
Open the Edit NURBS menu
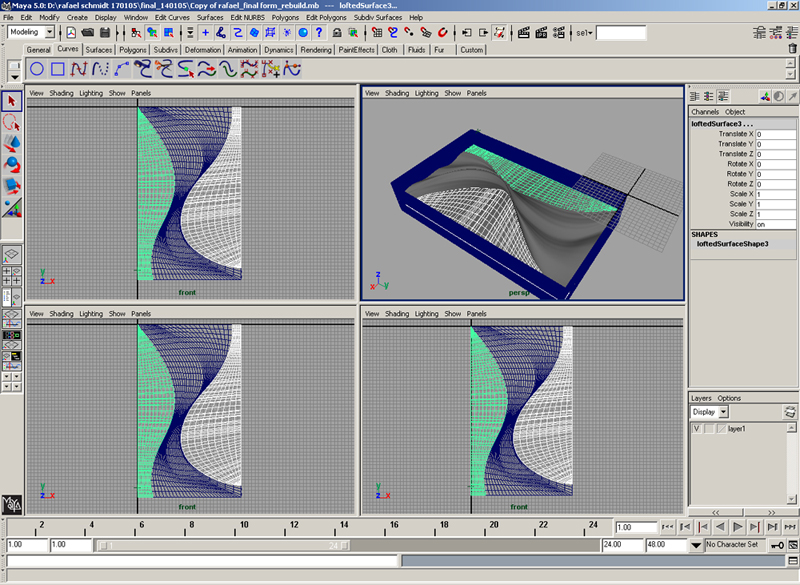[248, 17]
